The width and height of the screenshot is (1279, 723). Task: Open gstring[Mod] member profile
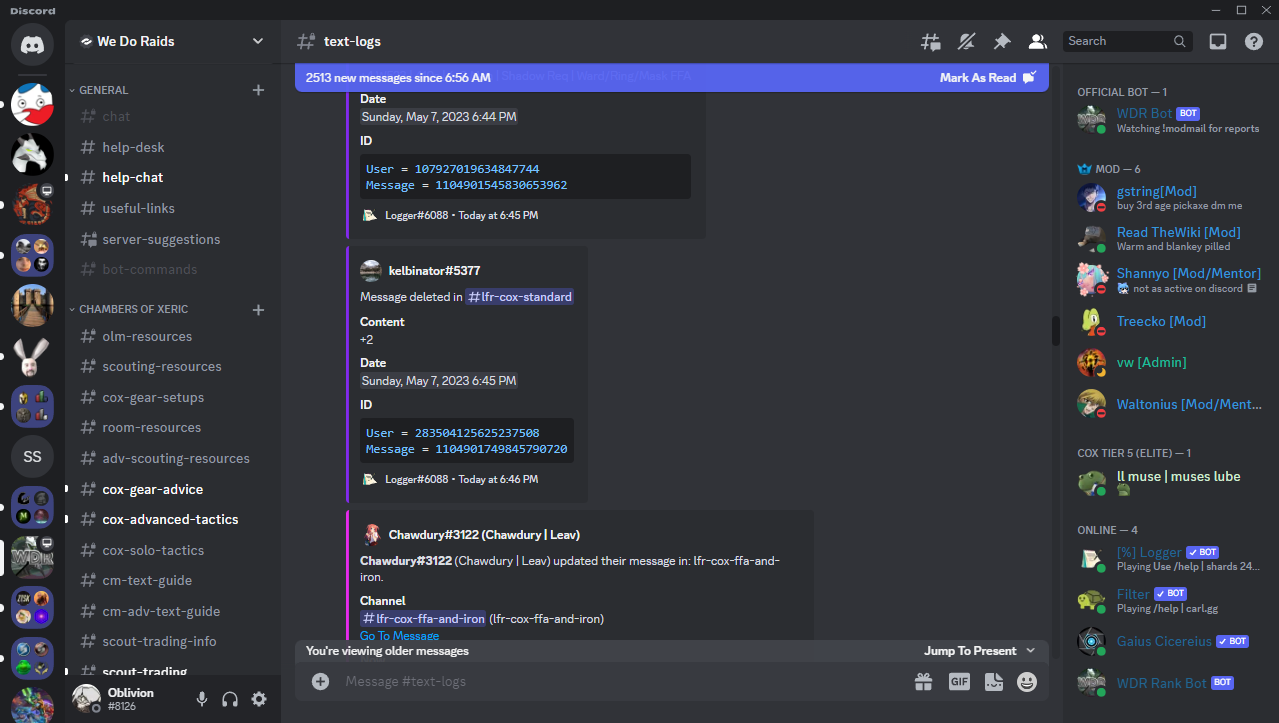[x=1168, y=198]
